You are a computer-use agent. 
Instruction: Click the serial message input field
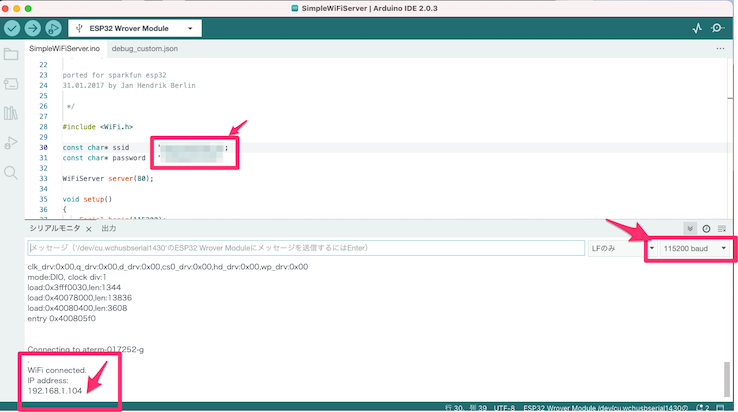coord(306,248)
